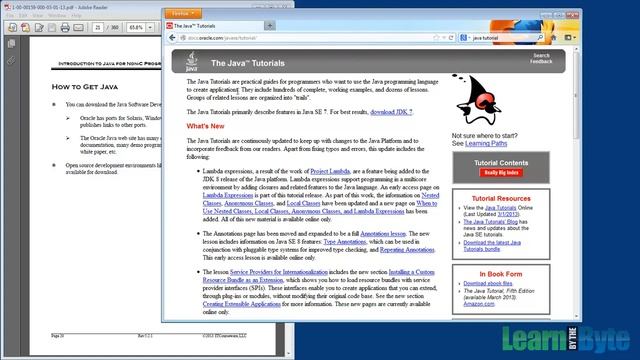Image resolution: width=640 pixels, height=360 pixels.
Task: Click Download the latest Java Tutorials bundle link
Action: 492,246
